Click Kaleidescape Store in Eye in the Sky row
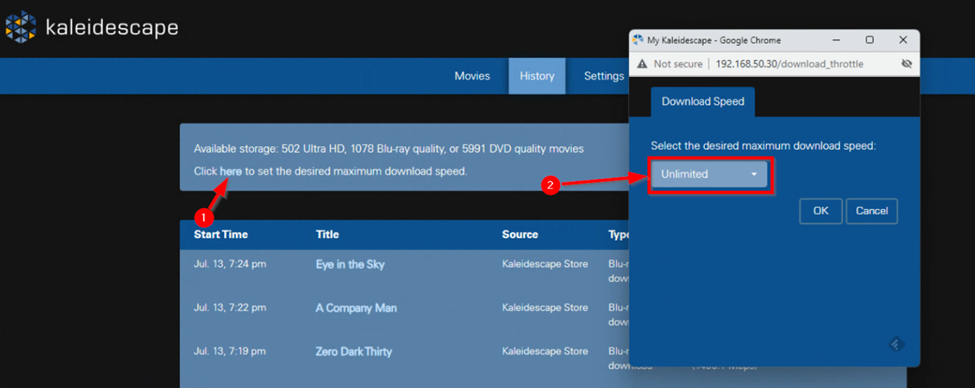 (x=545, y=264)
